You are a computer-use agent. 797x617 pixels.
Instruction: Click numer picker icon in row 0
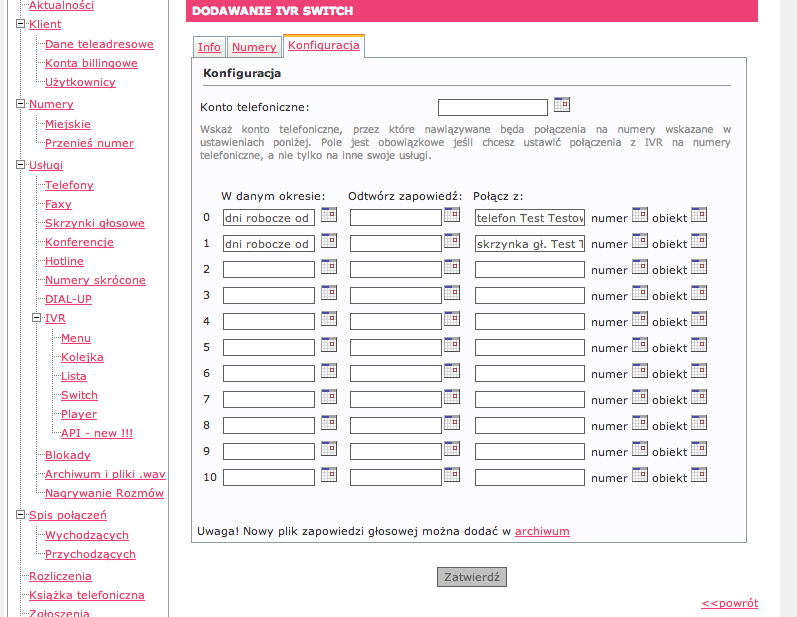(640, 214)
